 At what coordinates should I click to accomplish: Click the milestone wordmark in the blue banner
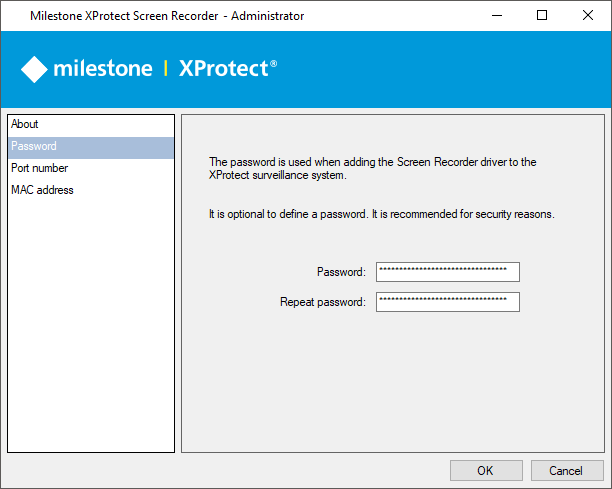(103, 69)
